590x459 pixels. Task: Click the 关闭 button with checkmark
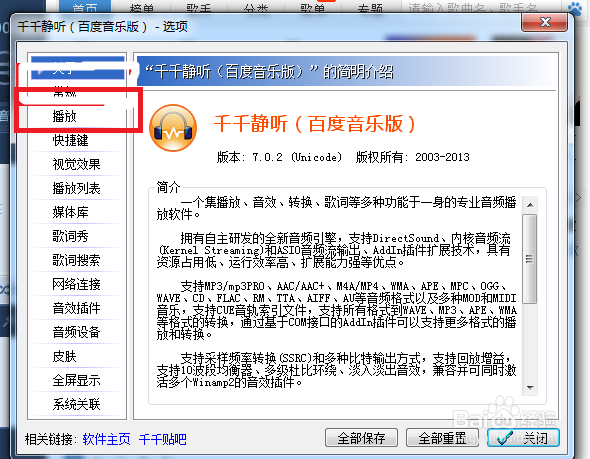[x=523, y=438]
